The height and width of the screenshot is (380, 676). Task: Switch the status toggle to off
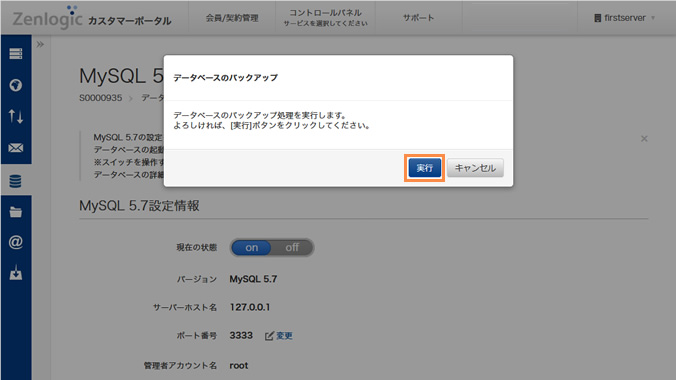(x=292, y=248)
